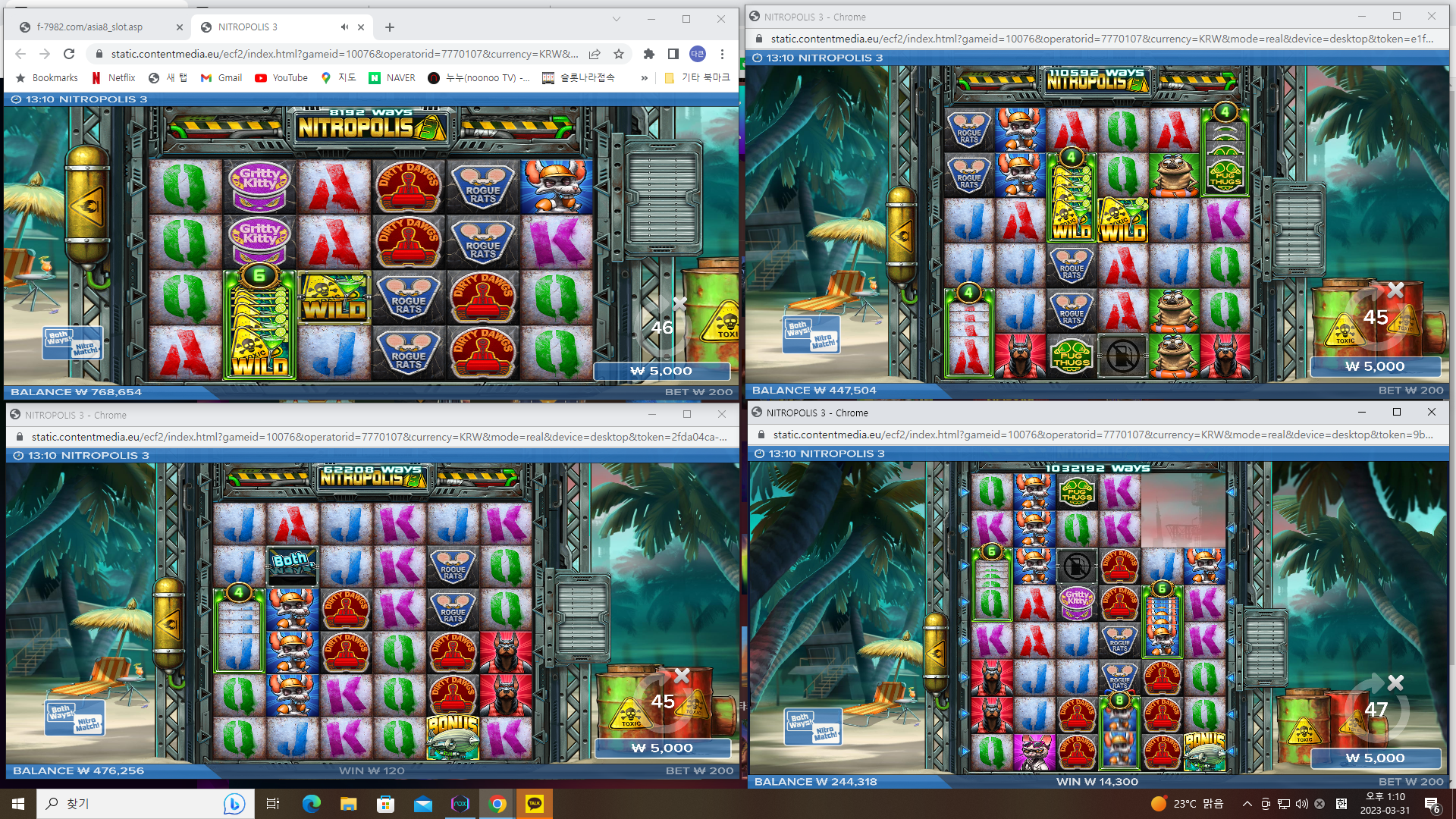
Task: Go back in the top-left Chrome window
Action: [x=20, y=54]
